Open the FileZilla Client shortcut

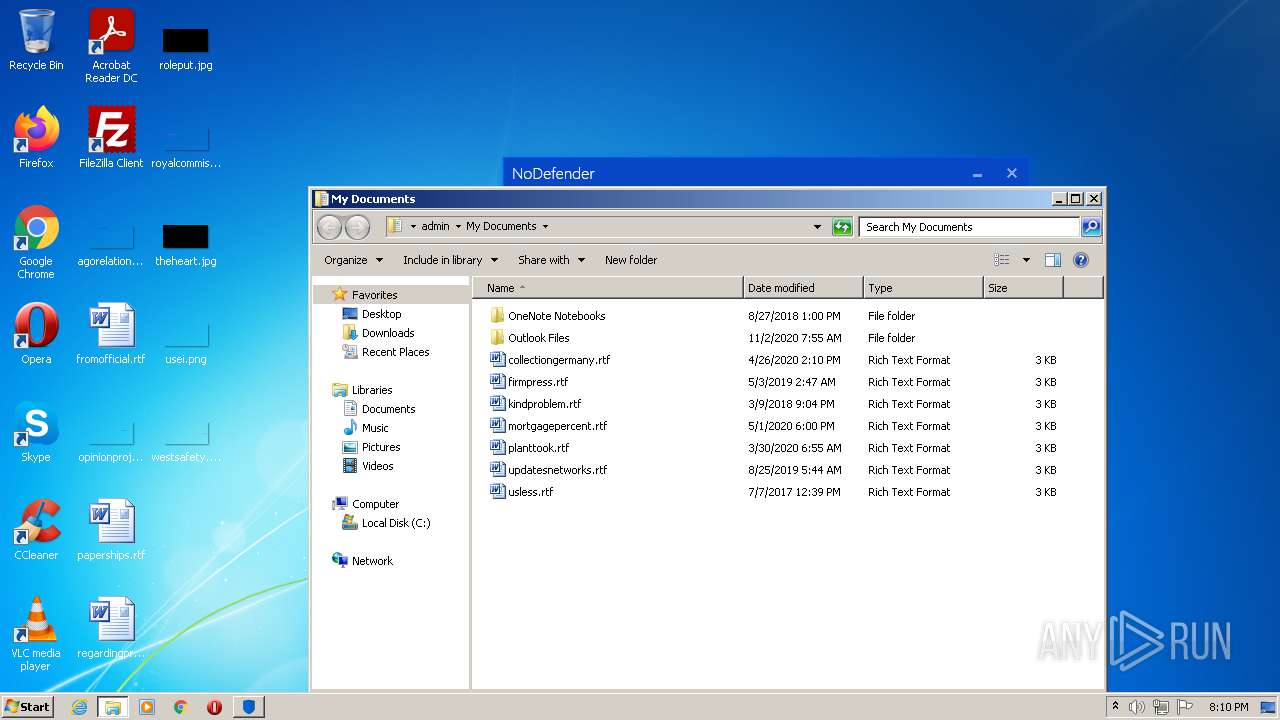coord(111,138)
